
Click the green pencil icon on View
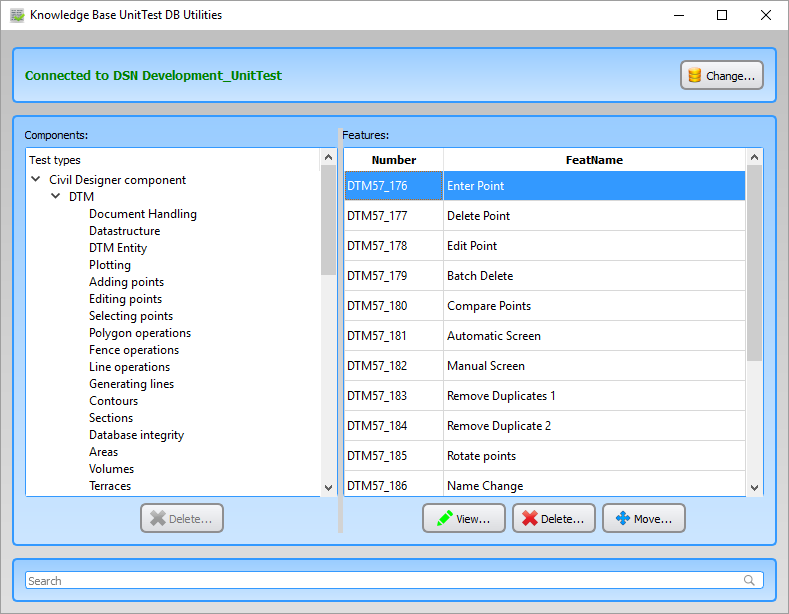coord(445,518)
